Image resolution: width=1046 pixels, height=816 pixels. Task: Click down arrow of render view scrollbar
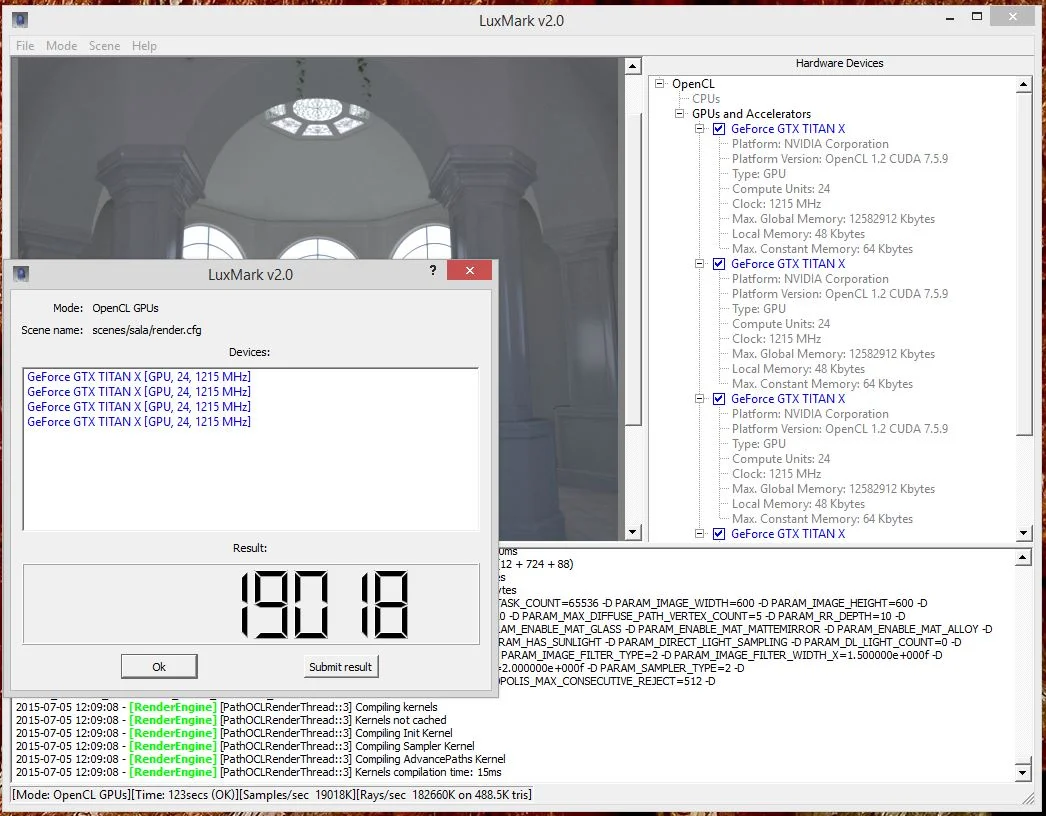point(632,532)
